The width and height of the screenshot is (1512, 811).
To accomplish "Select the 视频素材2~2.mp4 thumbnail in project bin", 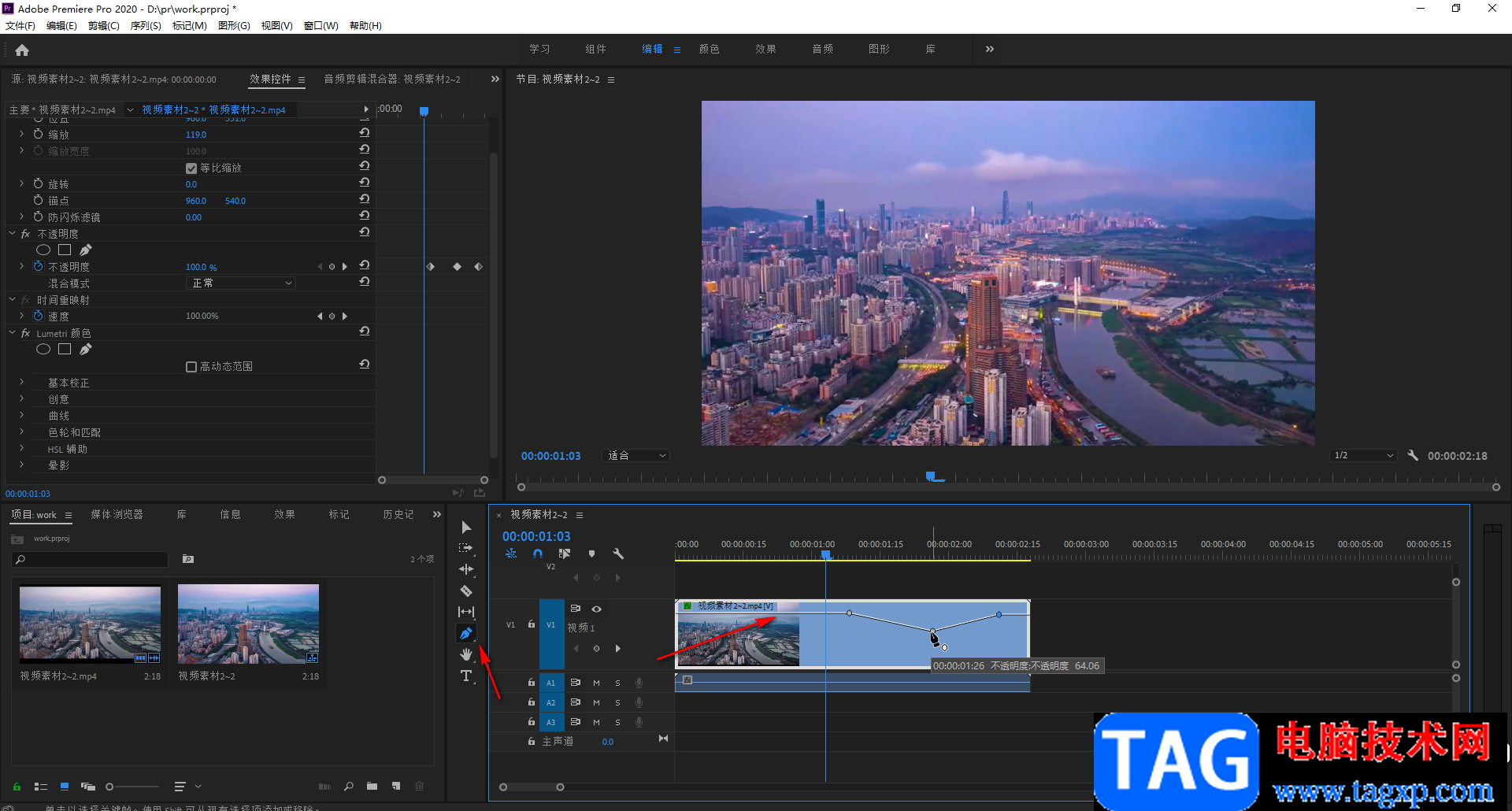I will click(90, 624).
